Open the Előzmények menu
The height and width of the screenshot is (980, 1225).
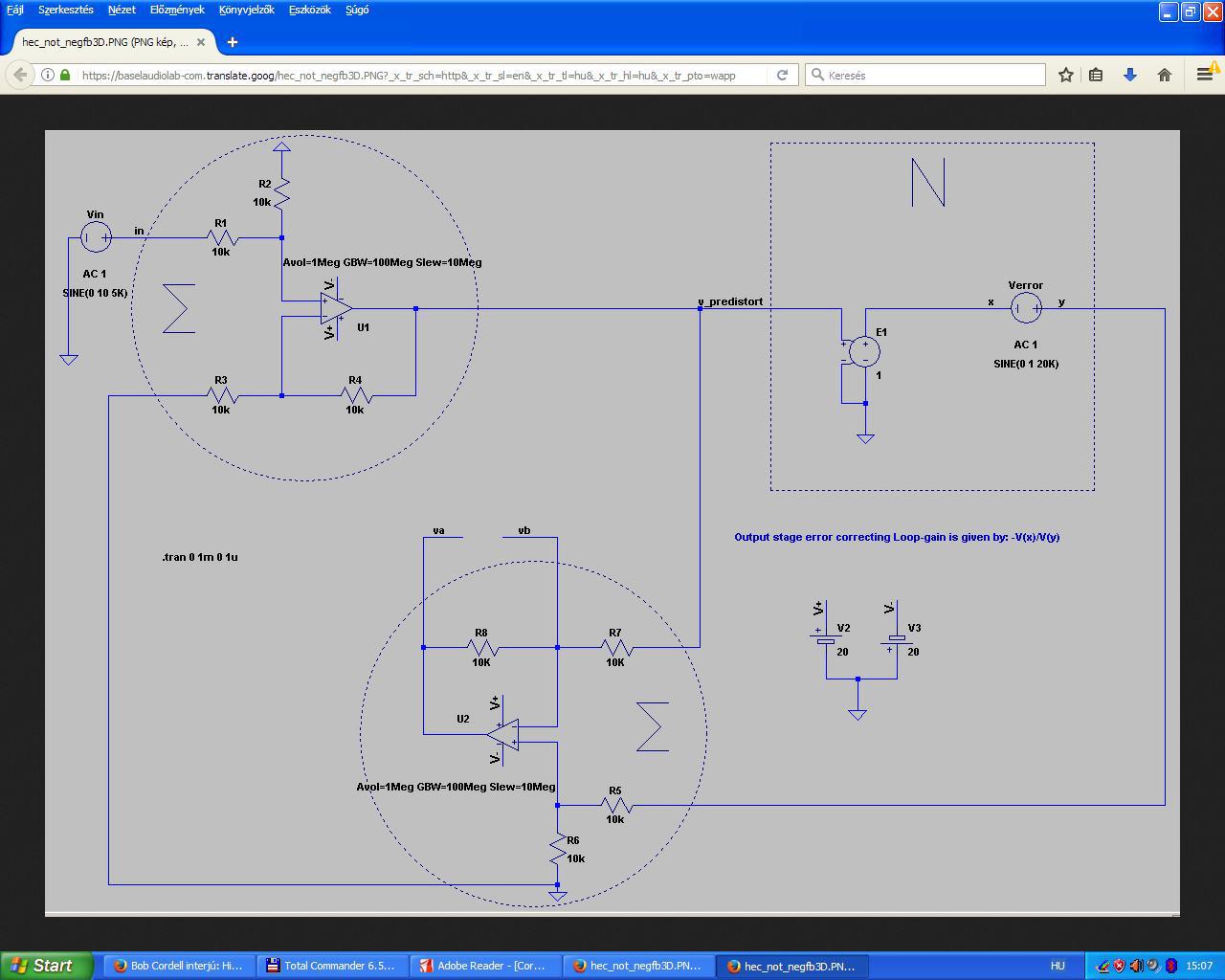tap(177, 10)
